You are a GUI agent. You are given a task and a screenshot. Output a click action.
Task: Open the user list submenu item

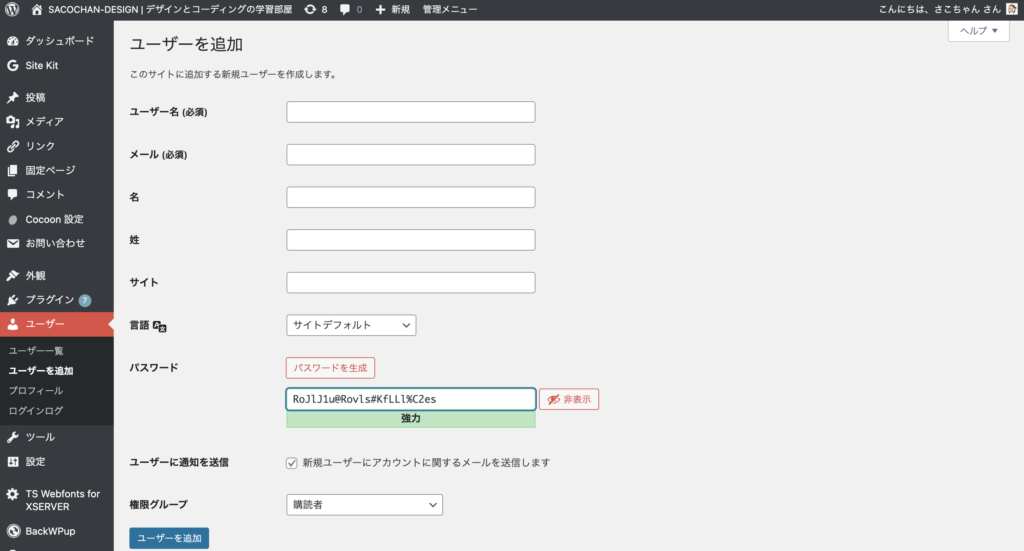(x=36, y=351)
